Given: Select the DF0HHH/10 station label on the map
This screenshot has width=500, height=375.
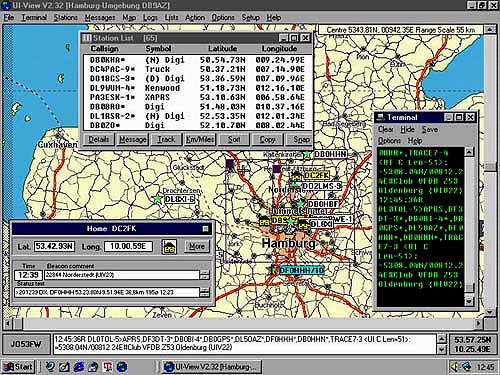Looking at the screenshot, I should pos(301,270).
